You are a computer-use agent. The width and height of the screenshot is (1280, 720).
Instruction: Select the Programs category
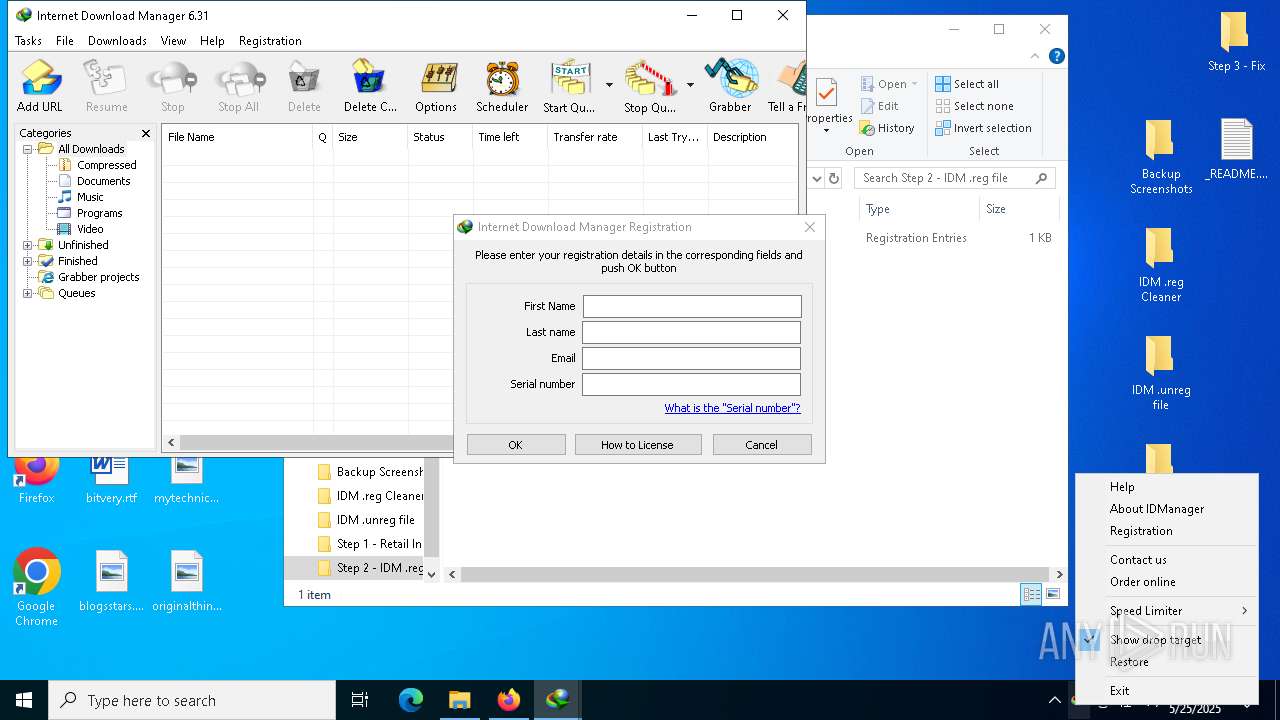pyautogui.click(x=99, y=213)
